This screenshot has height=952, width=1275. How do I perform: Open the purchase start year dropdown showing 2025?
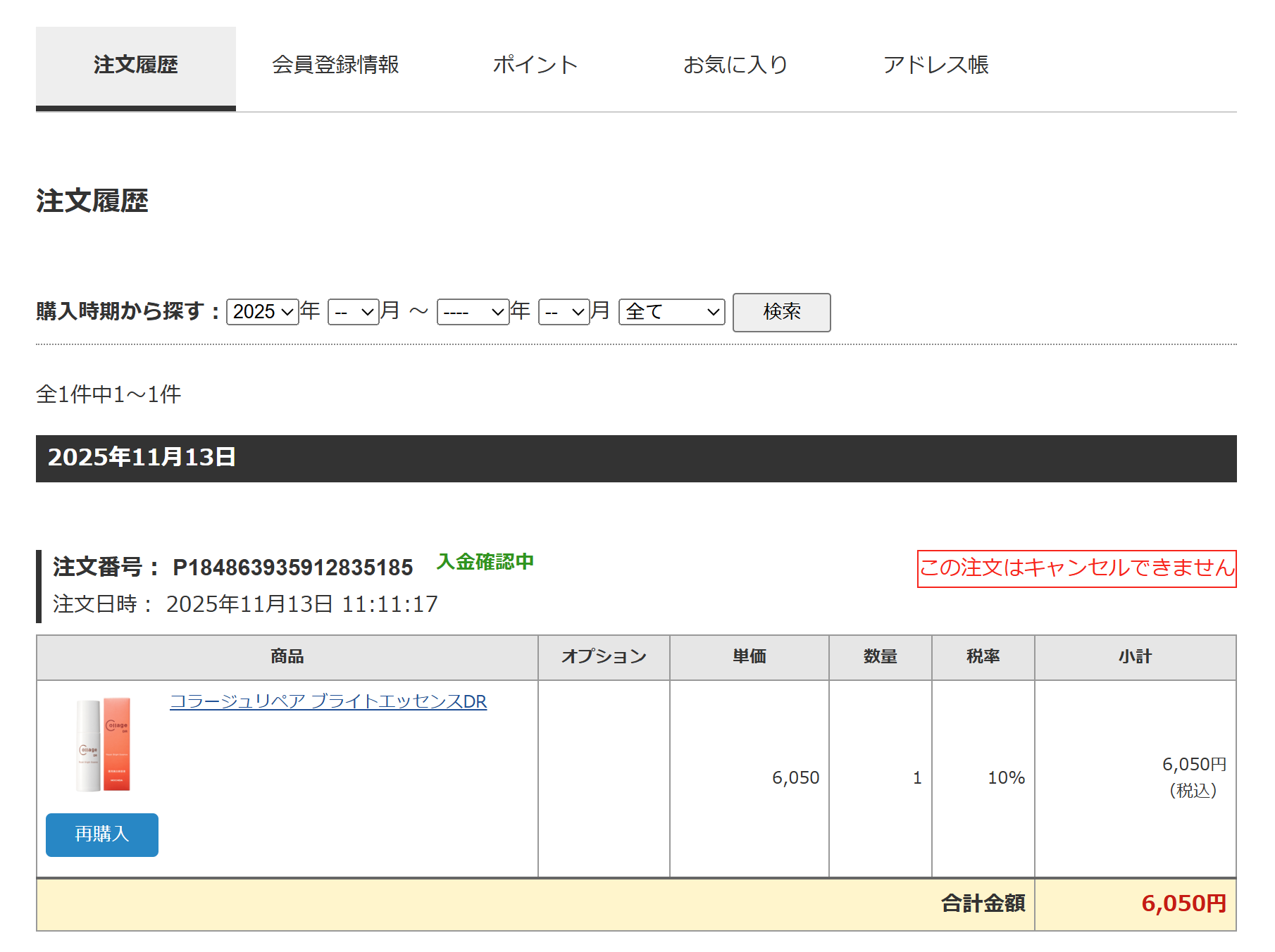261,311
